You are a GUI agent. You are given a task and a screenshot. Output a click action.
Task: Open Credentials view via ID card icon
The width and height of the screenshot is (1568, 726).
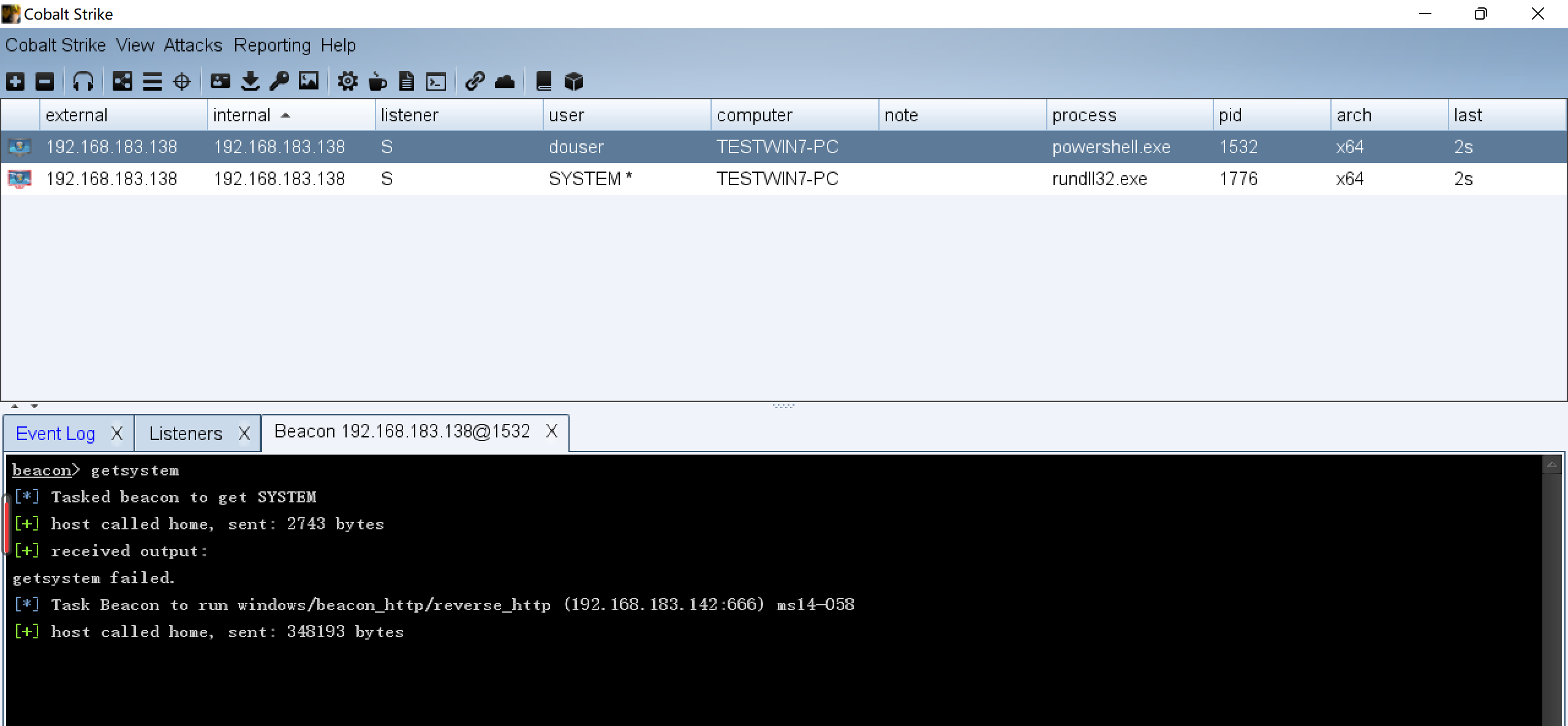coord(221,81)
